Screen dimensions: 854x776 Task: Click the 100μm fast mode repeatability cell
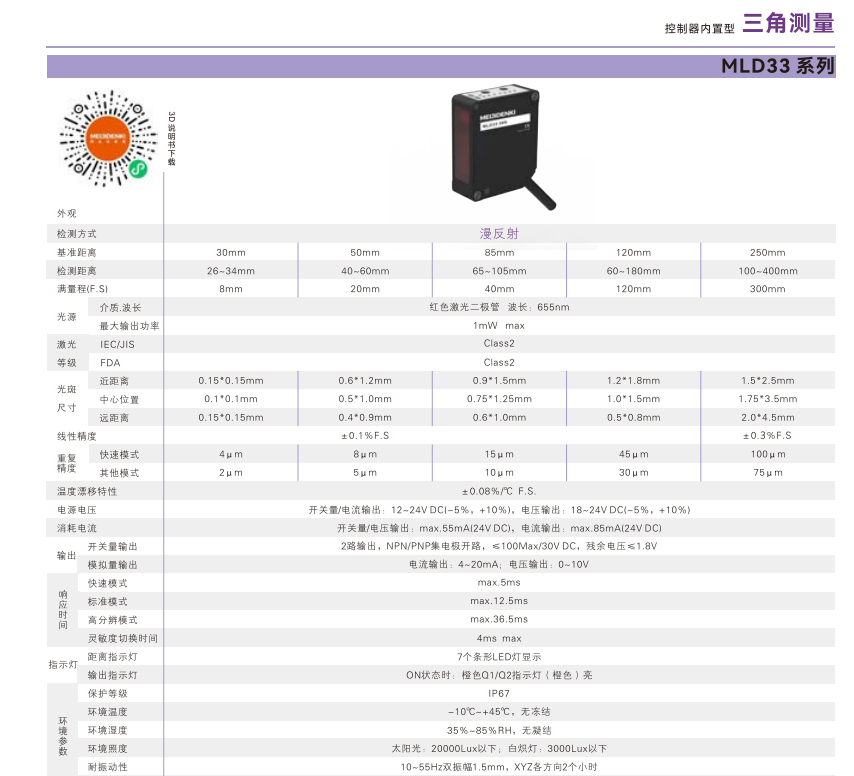pyautogui.click(x=767, y=454)
